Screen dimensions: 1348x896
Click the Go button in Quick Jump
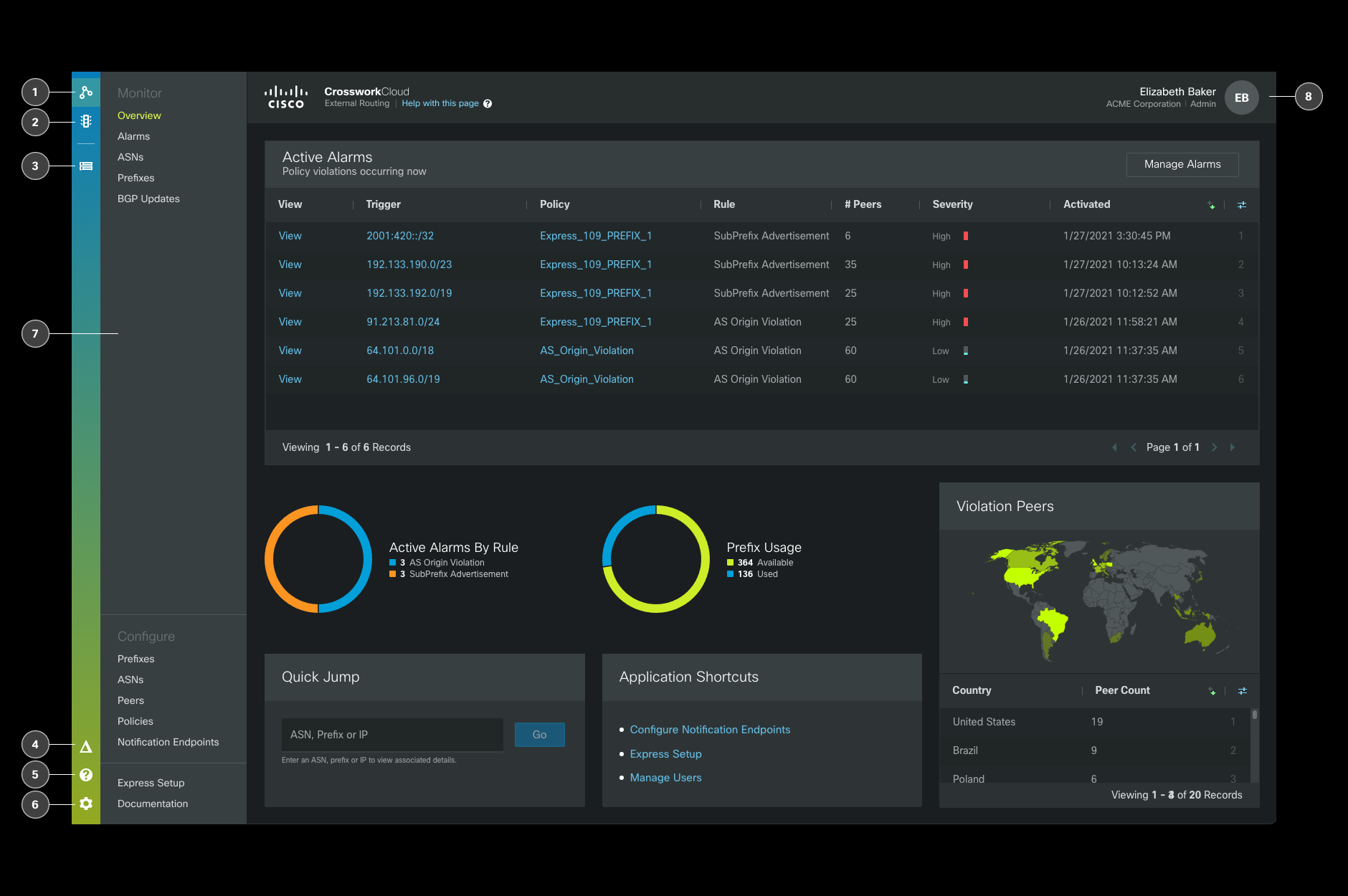coord(540,735)
